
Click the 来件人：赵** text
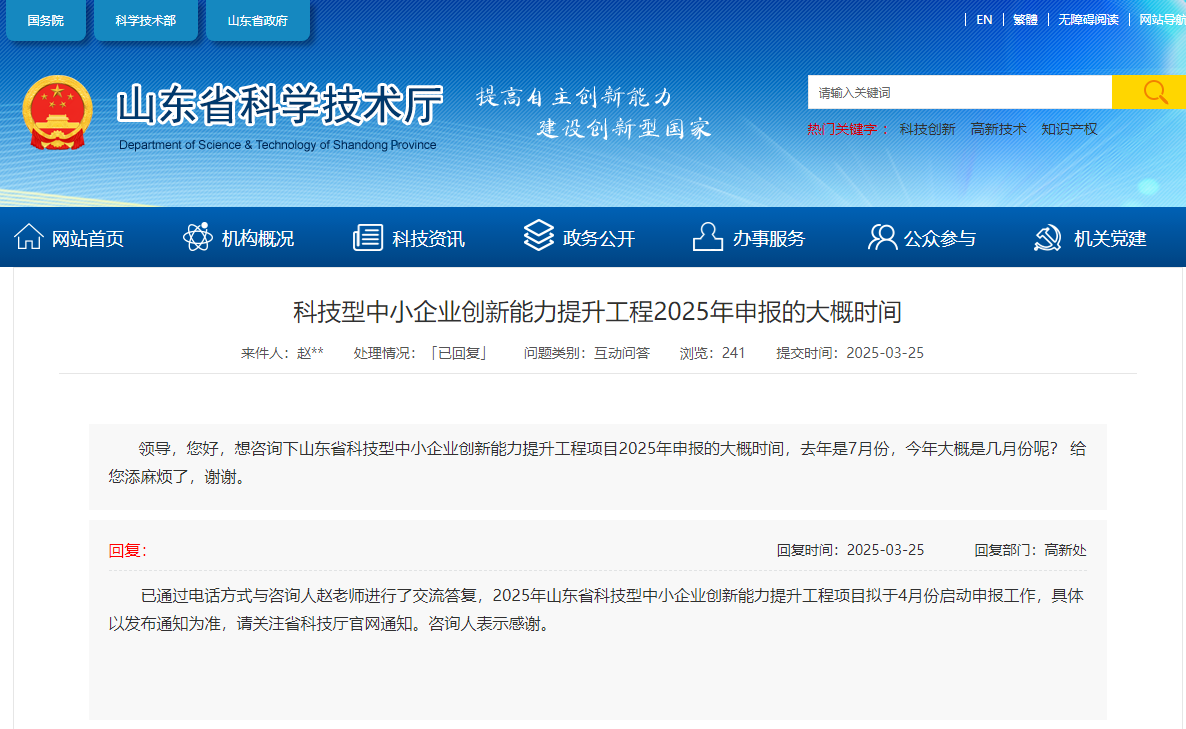(282, 353)
